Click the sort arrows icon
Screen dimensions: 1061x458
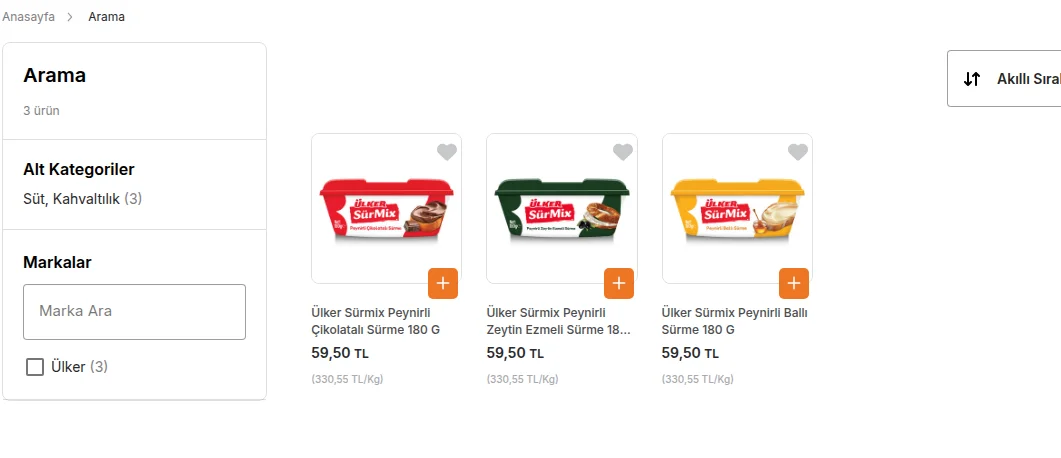[x=972, y=79]
